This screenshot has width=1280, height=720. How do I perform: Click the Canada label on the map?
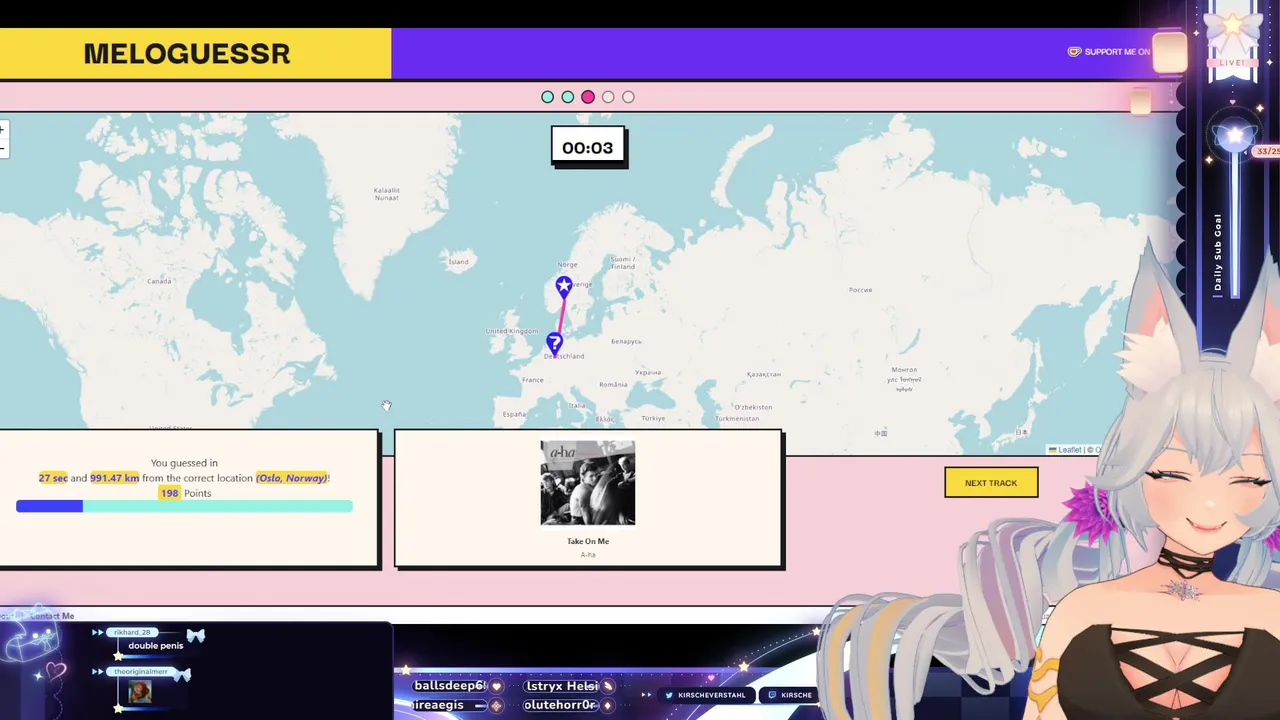point(159,281)
